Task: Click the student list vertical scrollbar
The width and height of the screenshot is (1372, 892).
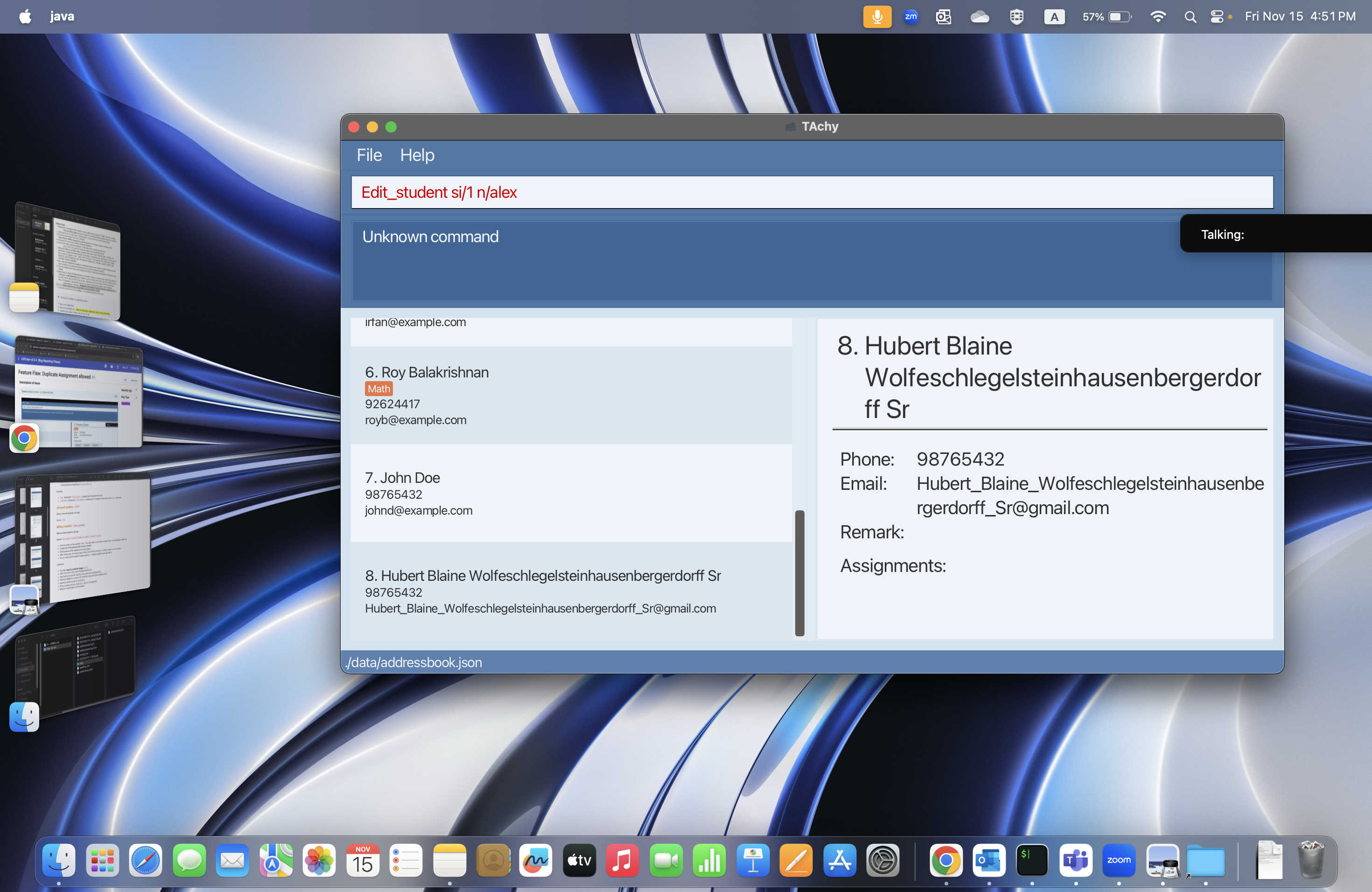Action: click(799, 573)
